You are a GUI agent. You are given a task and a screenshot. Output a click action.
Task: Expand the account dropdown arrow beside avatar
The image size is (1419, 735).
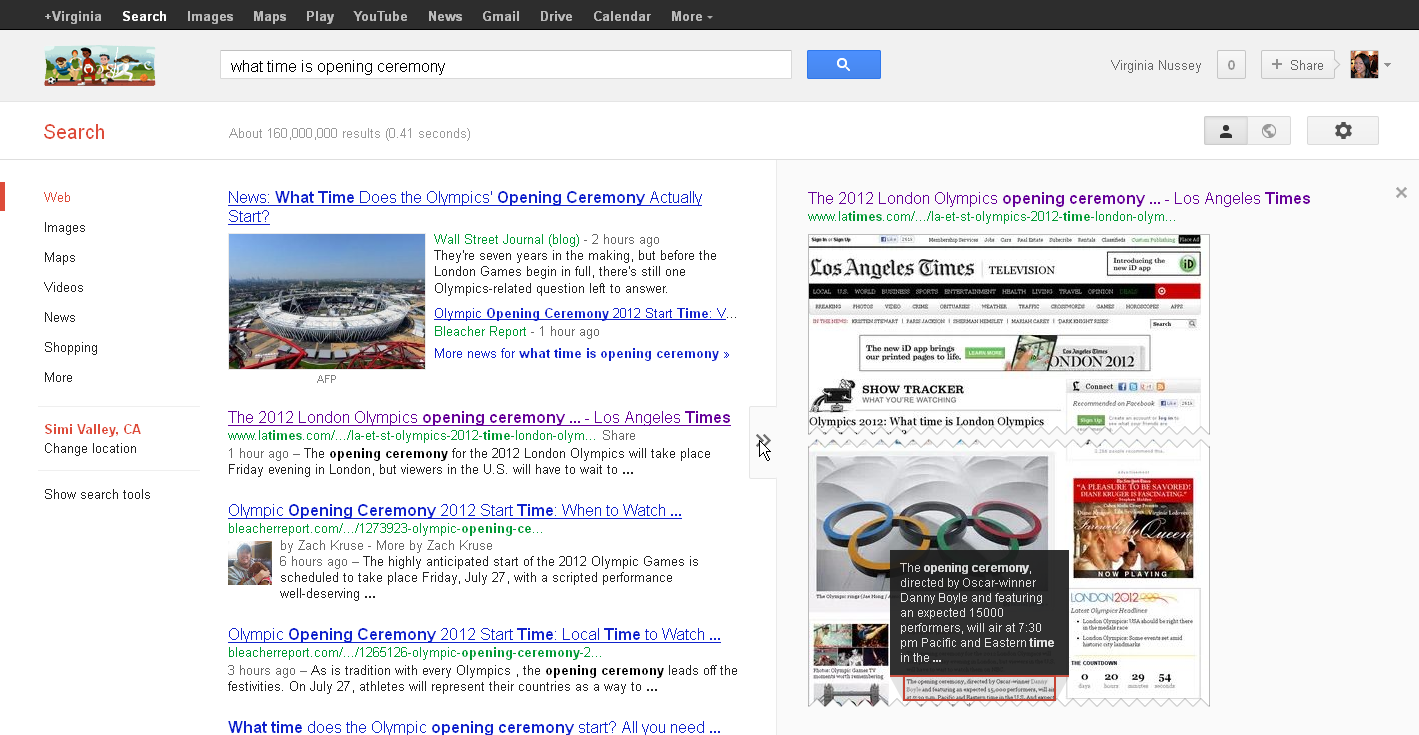[1387, 65]
